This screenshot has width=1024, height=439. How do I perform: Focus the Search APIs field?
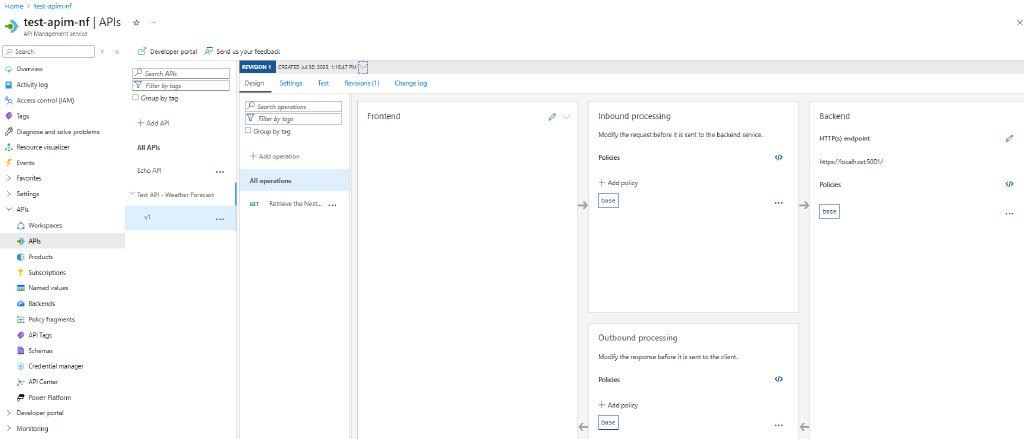181,74
